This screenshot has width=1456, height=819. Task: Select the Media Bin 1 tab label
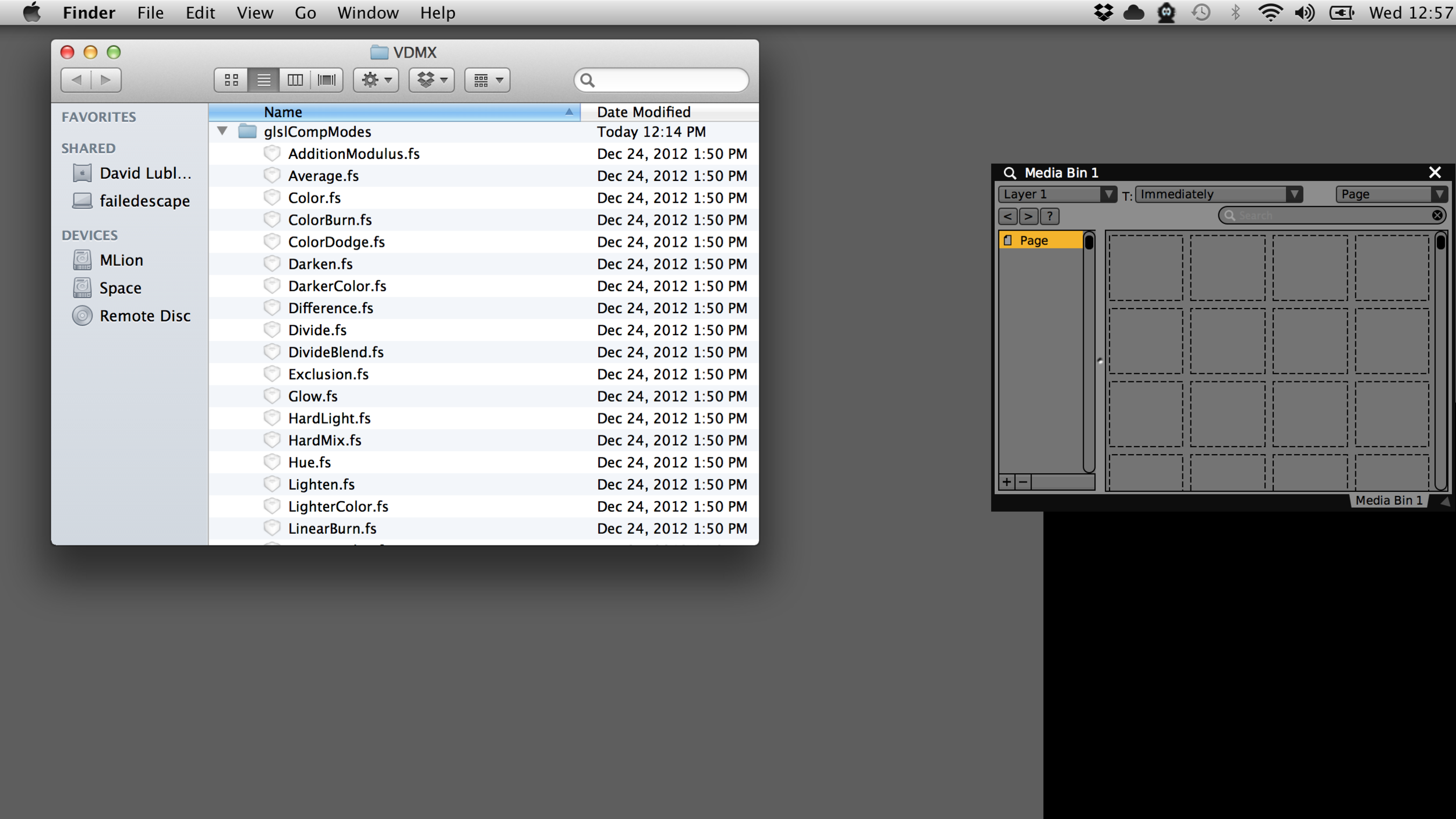1388,501
